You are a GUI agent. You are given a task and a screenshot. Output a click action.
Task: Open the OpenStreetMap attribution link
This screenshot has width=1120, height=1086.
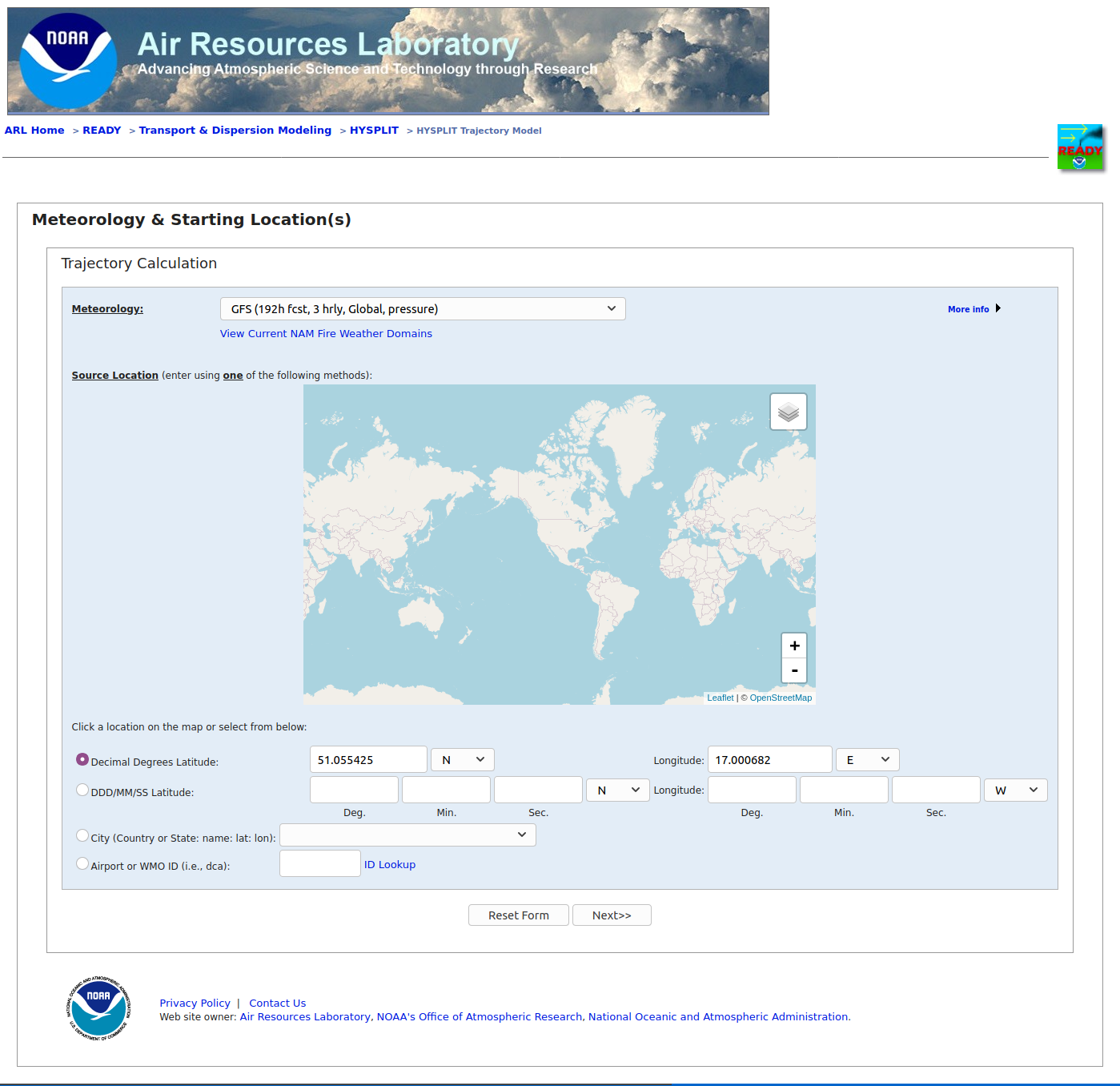[x=781, y=698]
